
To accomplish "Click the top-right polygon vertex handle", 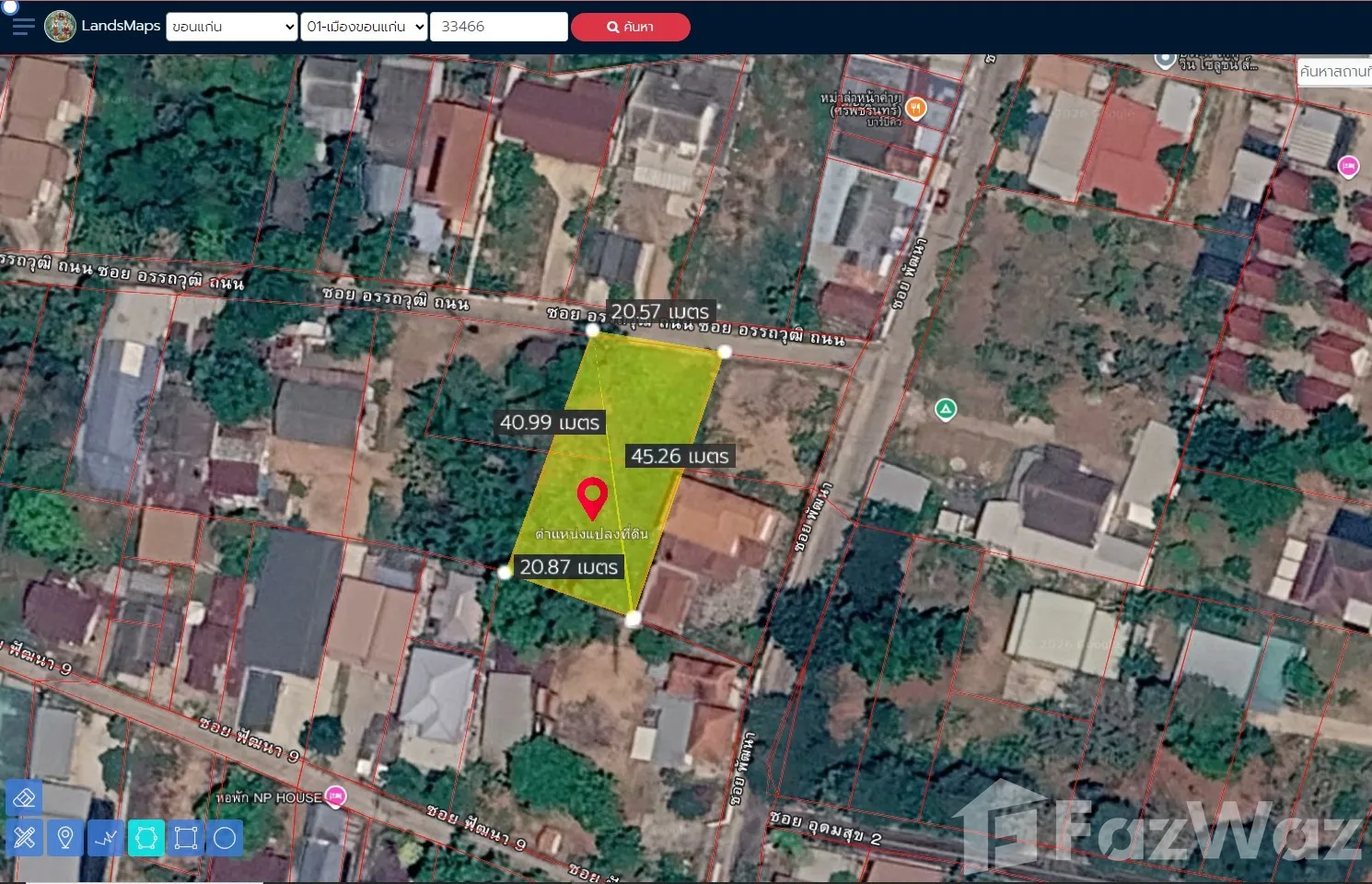I will coord(725,352).
